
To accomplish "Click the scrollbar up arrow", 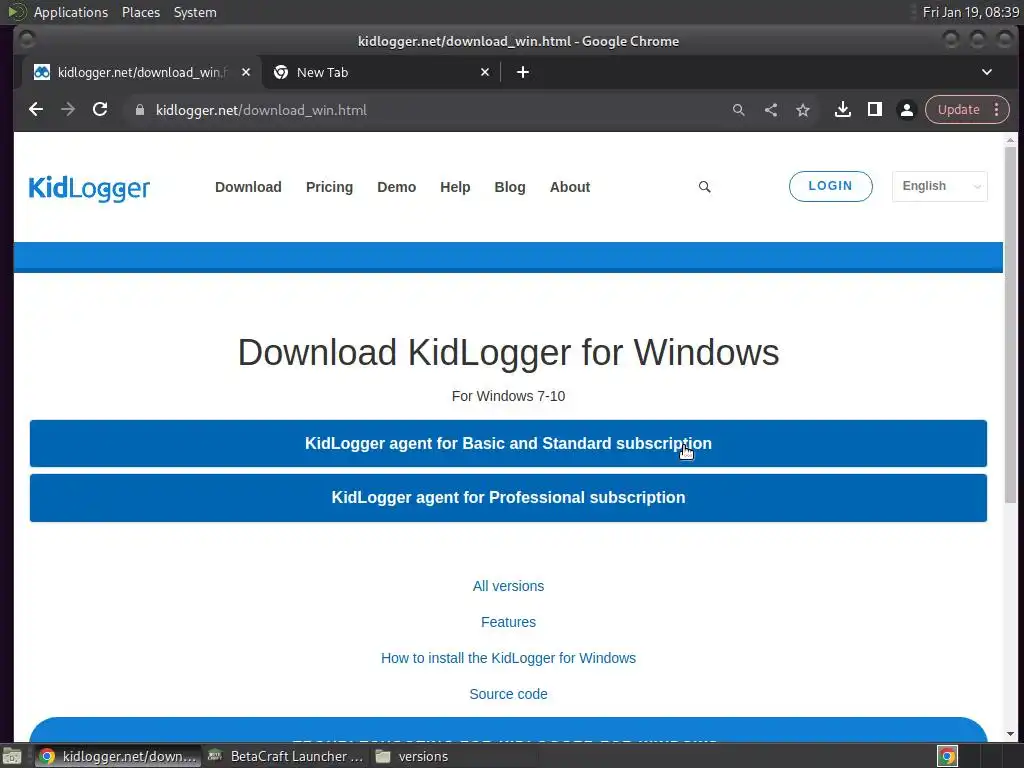I will click(1010, 140).
